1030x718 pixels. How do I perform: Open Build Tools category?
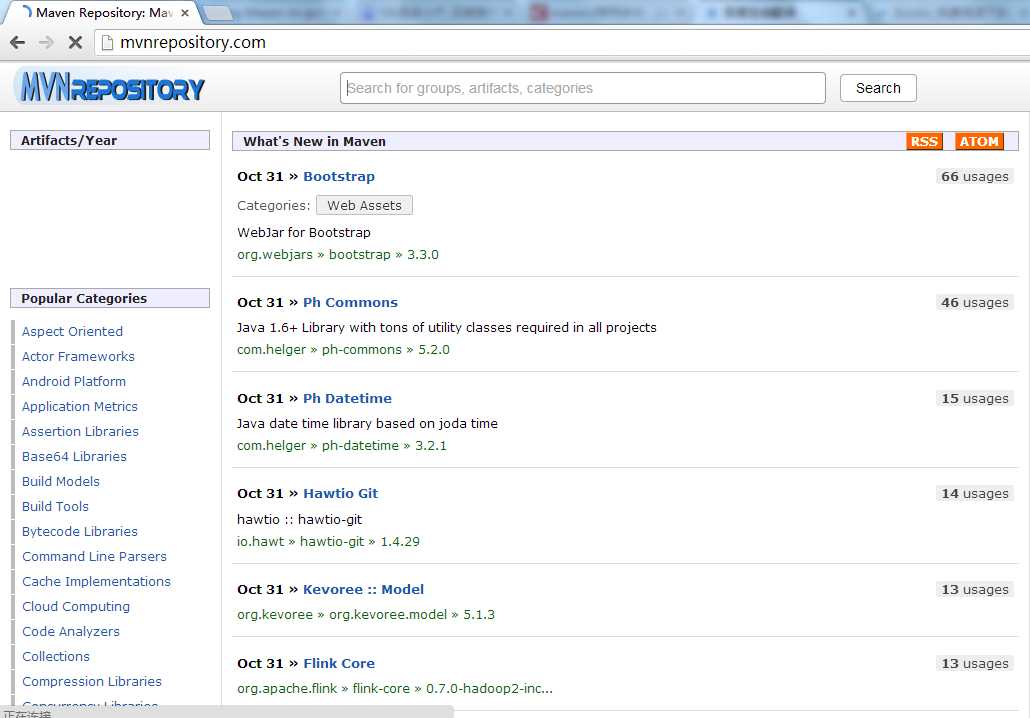click(55, 506)
